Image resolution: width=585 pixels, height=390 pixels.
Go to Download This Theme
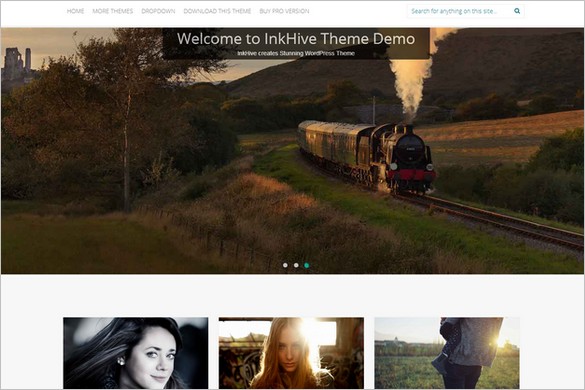pos(217,11)
